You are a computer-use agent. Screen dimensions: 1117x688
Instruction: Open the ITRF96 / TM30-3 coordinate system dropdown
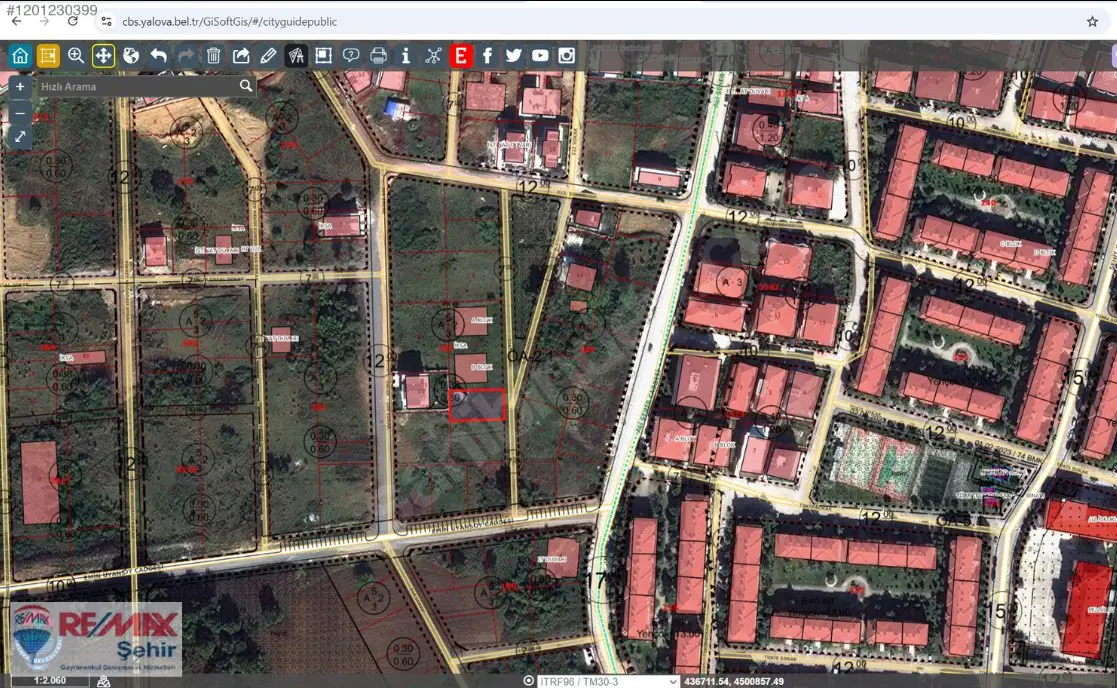click(608, 682)
